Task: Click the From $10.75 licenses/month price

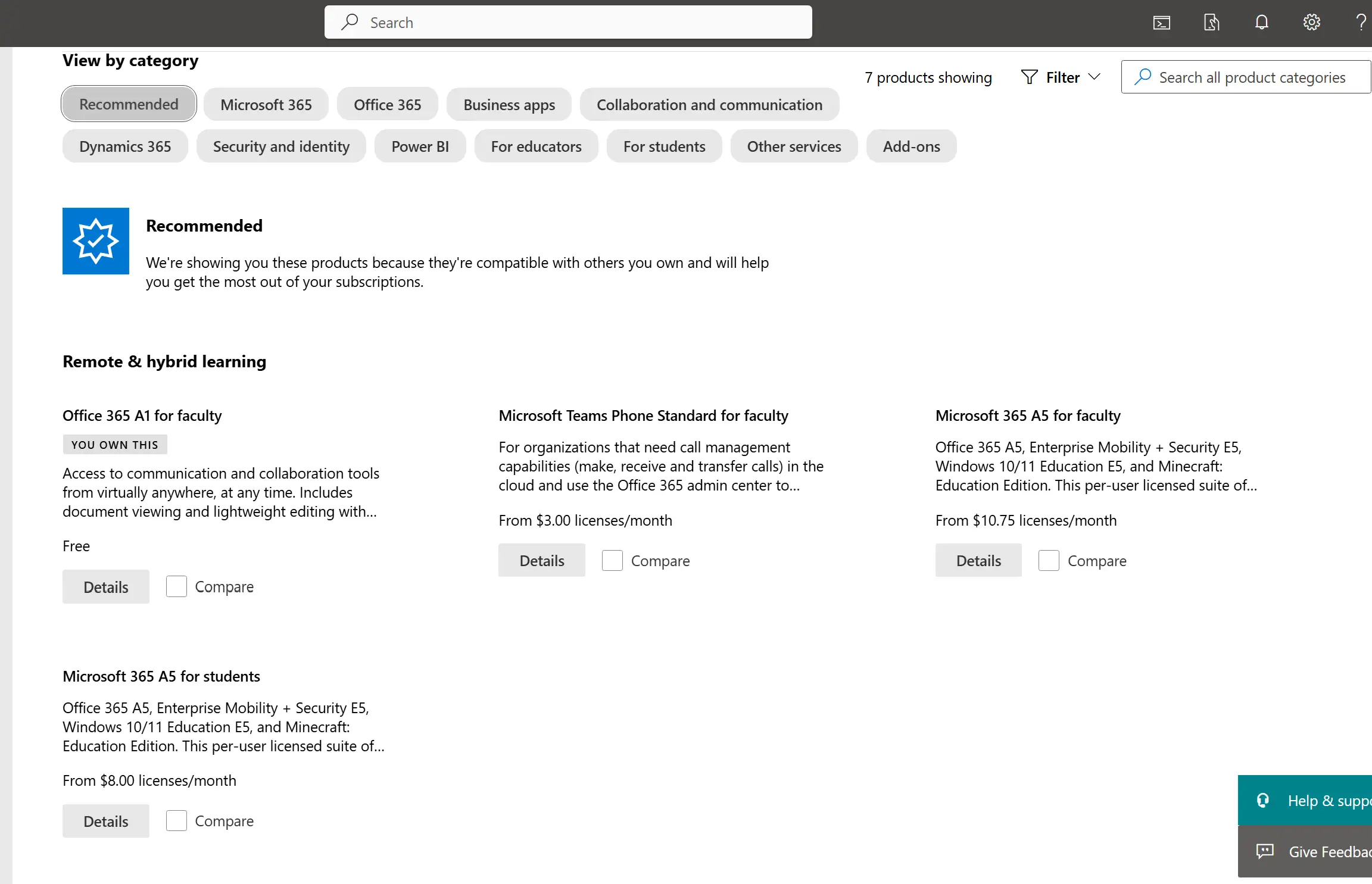Action: pyautogui.click(x=1026, y=520)
